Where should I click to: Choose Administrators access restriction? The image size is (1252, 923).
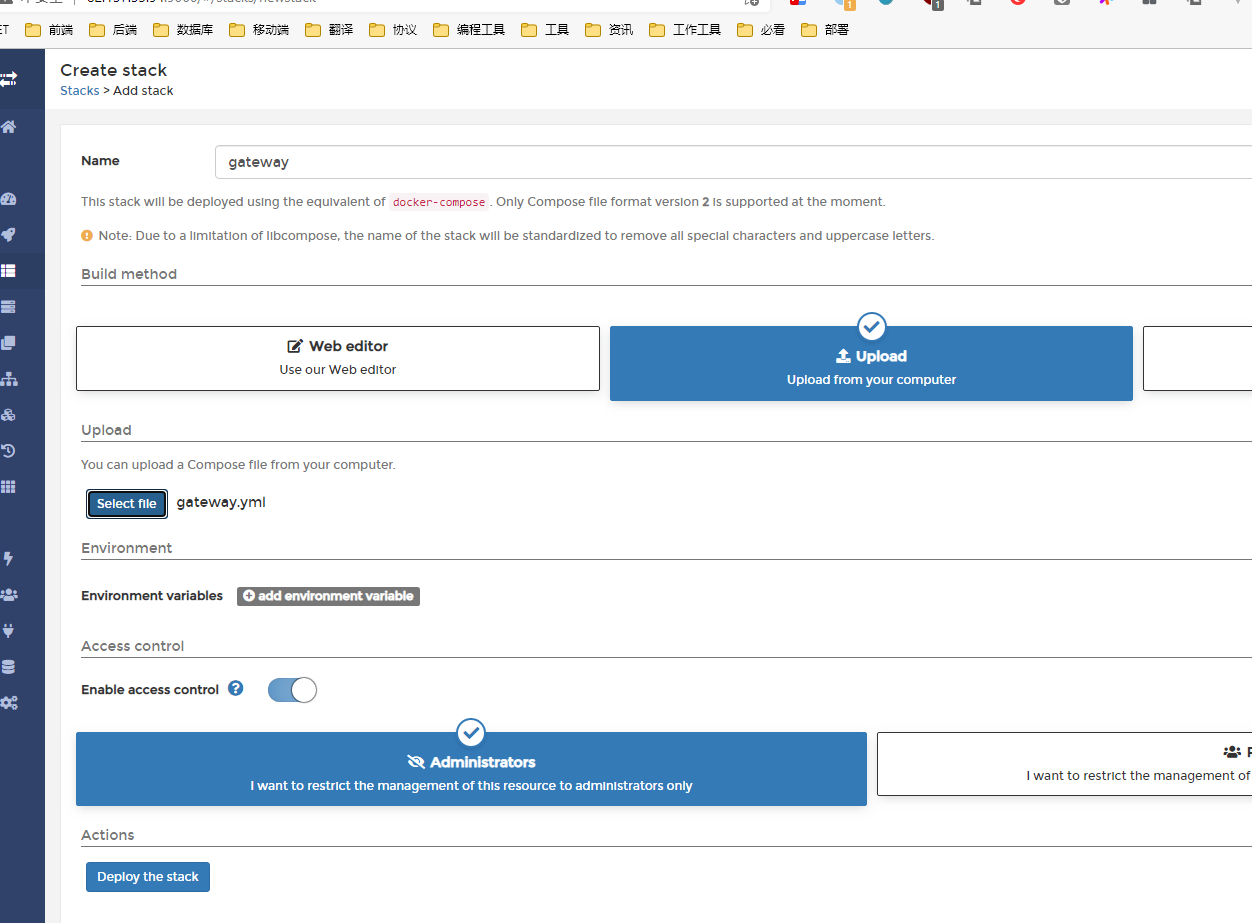[x=471, y=769]
